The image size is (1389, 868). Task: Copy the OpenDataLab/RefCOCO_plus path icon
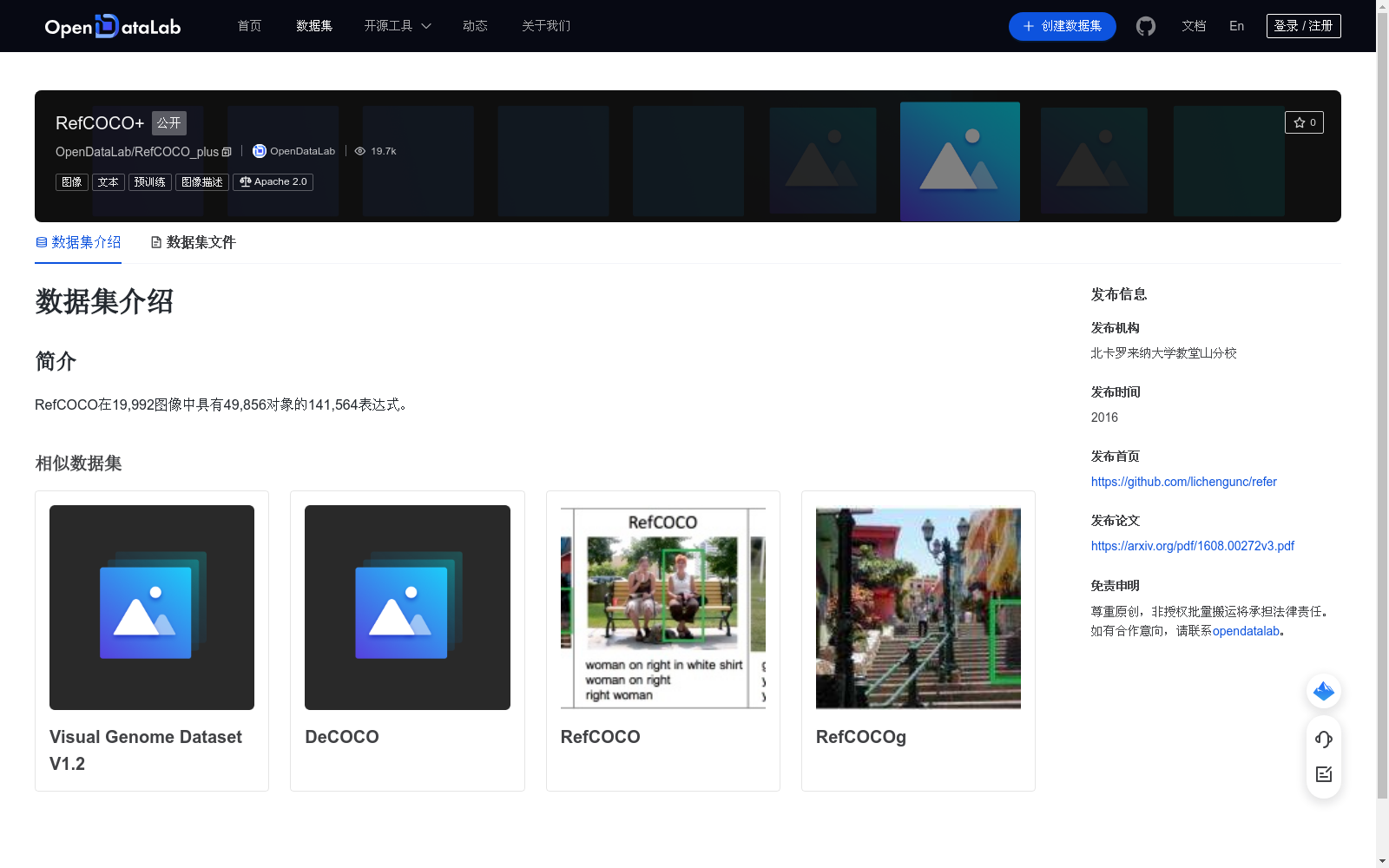tap(227, 152)
